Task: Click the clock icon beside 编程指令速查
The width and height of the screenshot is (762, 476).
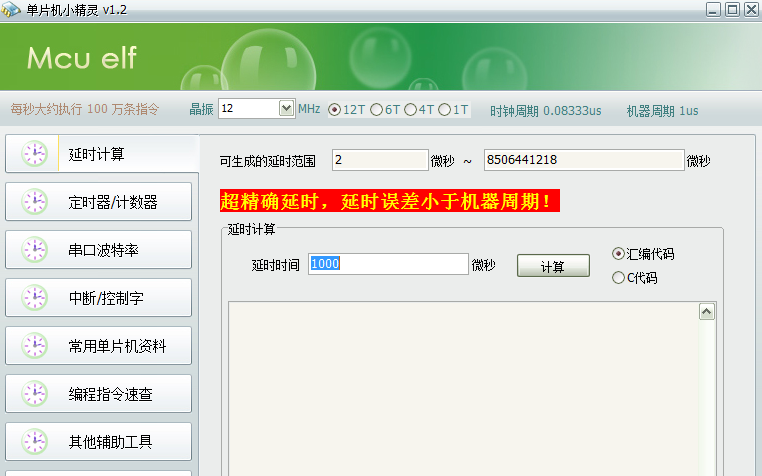Action: (x=35, y=393)
